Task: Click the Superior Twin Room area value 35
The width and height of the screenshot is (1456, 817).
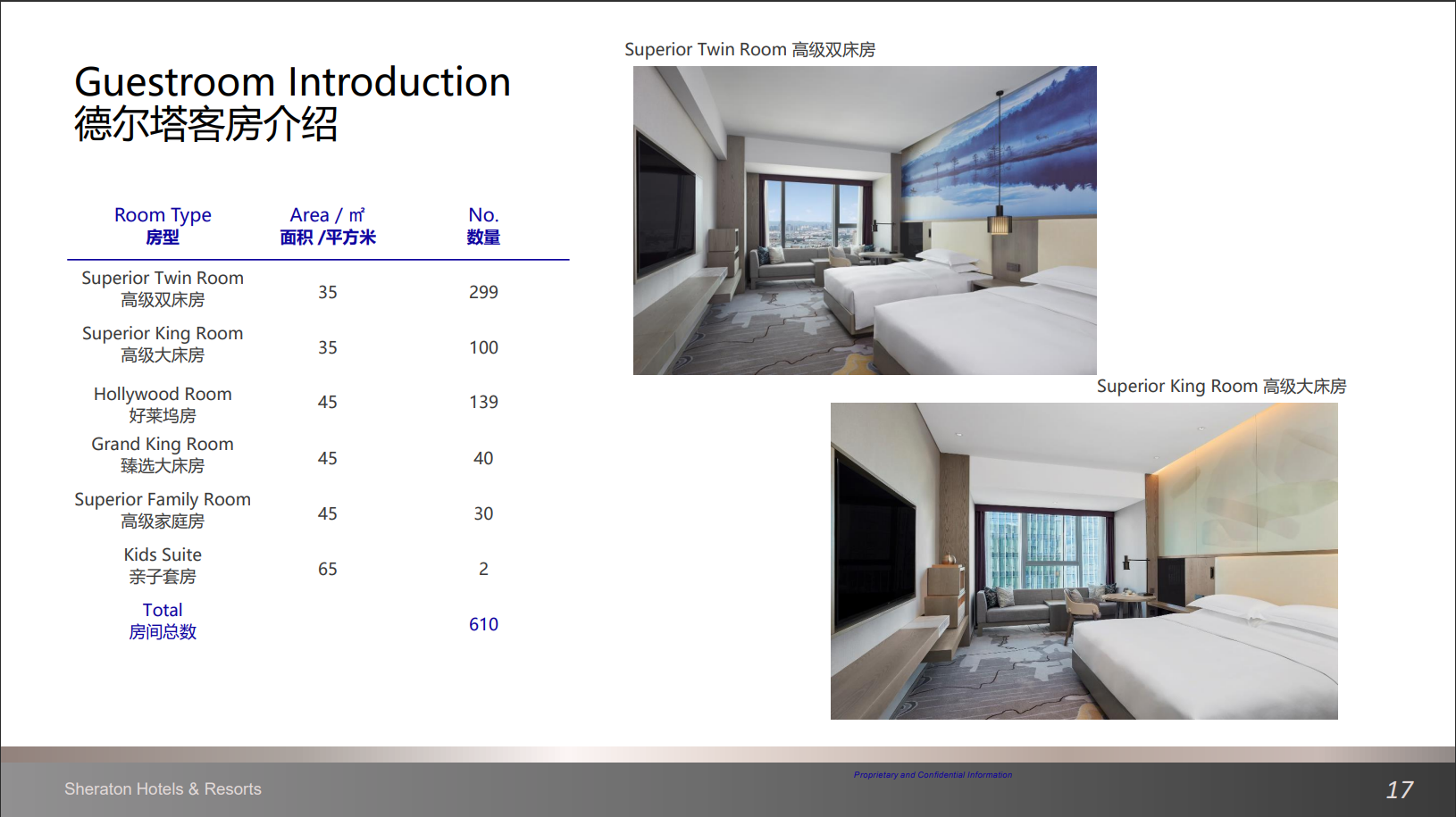Action: pos(328,292)
